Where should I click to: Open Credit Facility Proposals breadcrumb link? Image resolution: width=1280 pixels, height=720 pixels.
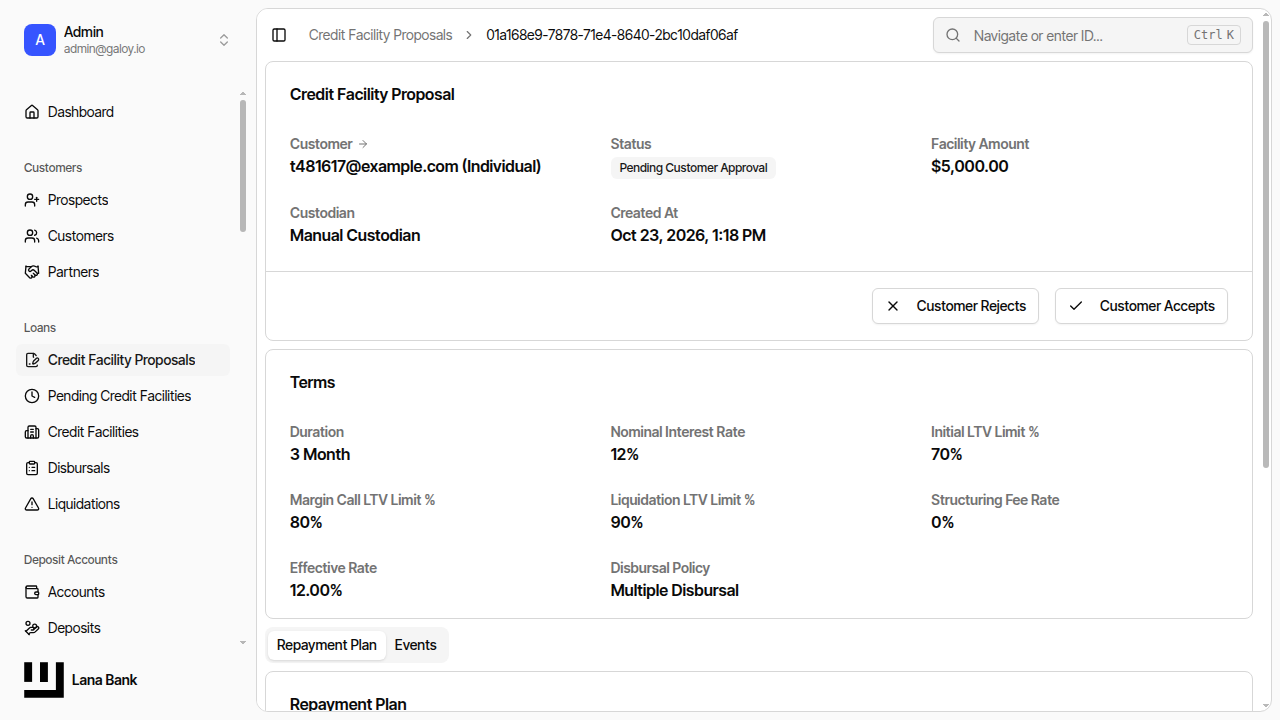coord(381,35)
